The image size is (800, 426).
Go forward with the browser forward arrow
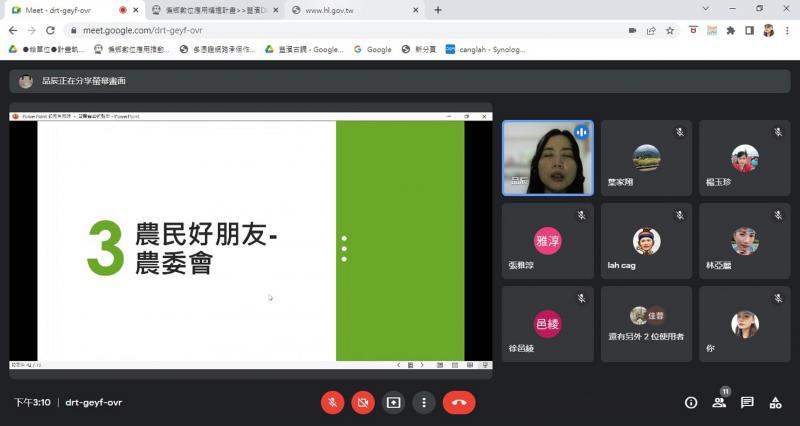click(32, 31)
